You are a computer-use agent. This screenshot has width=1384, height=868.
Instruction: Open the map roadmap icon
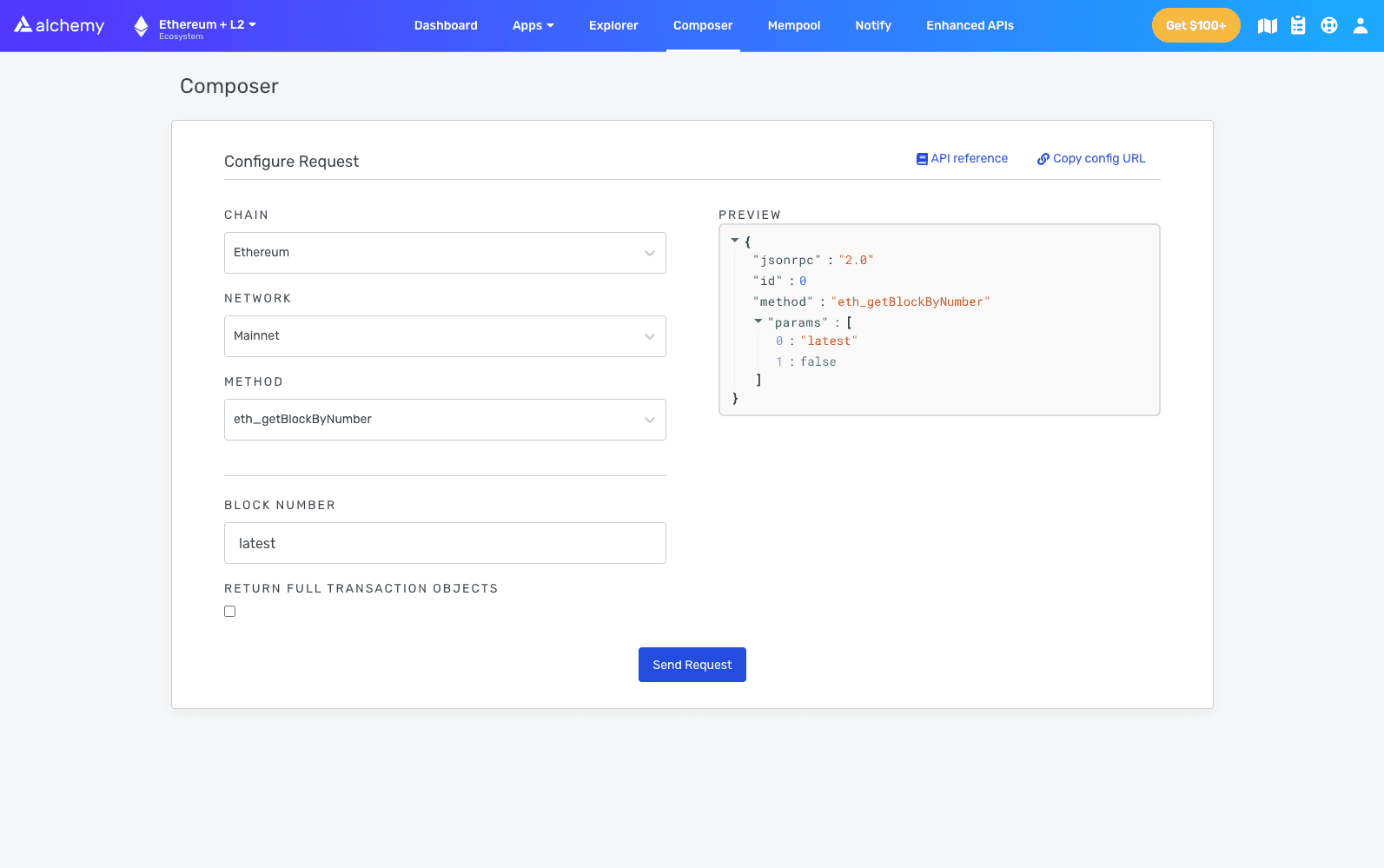click(x=1268, y=26)
